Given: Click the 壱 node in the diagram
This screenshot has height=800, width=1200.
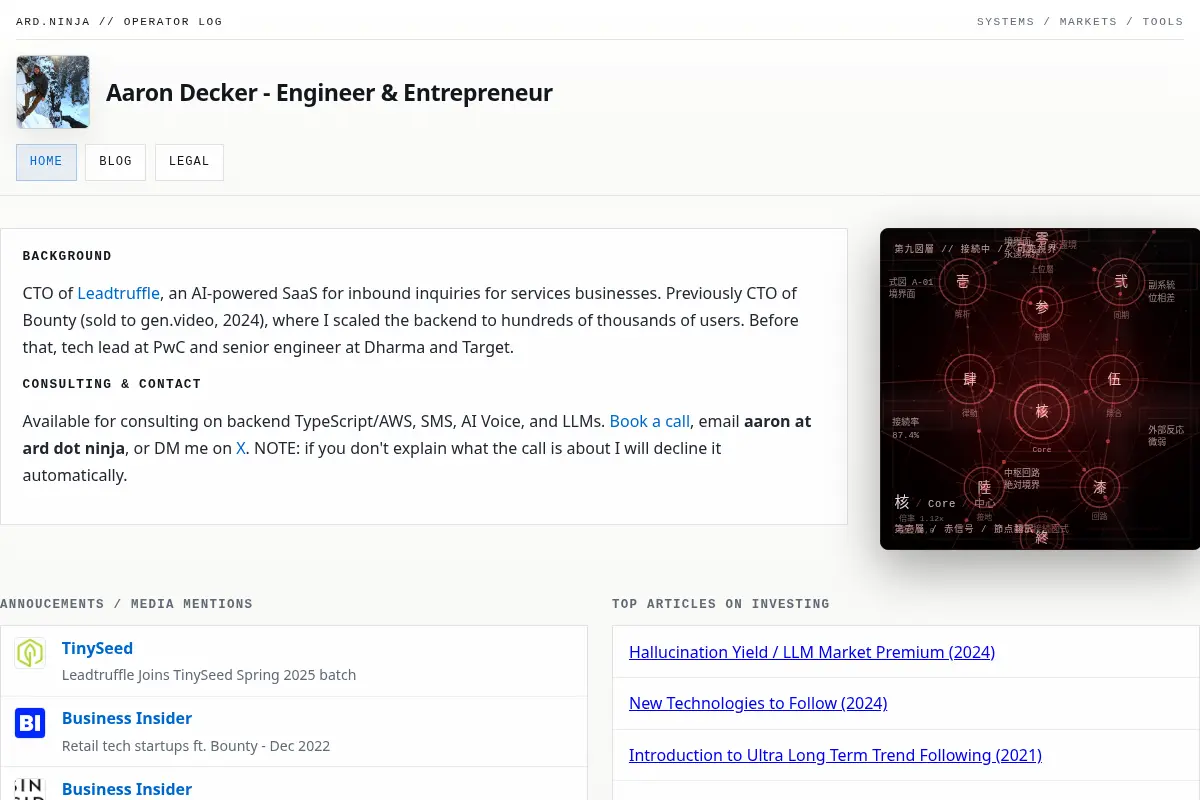Looking at the screenshot, I should click(962, 282).
